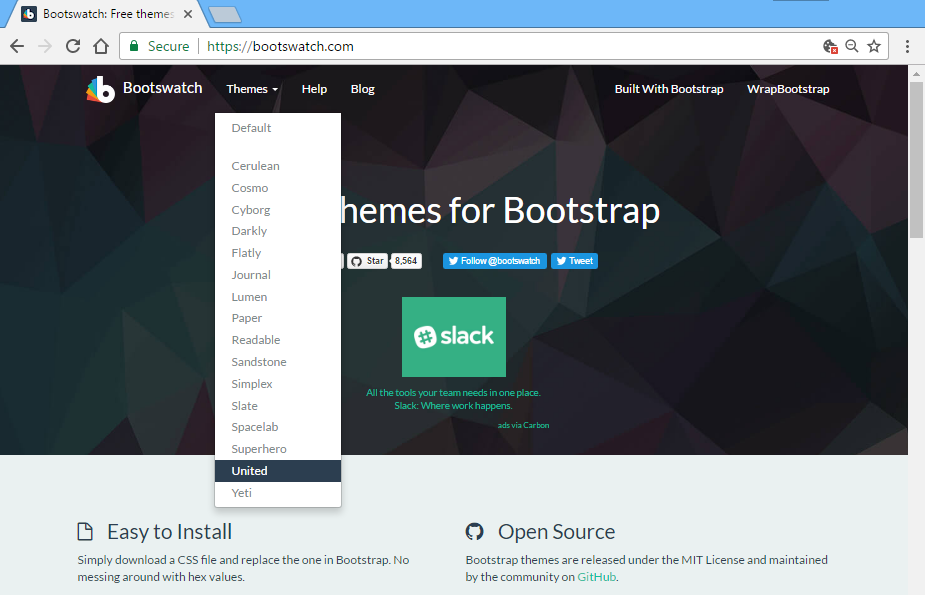925x595 pixels.
Task: Choose the Slate theme
Action: click(x=278, y=405)
